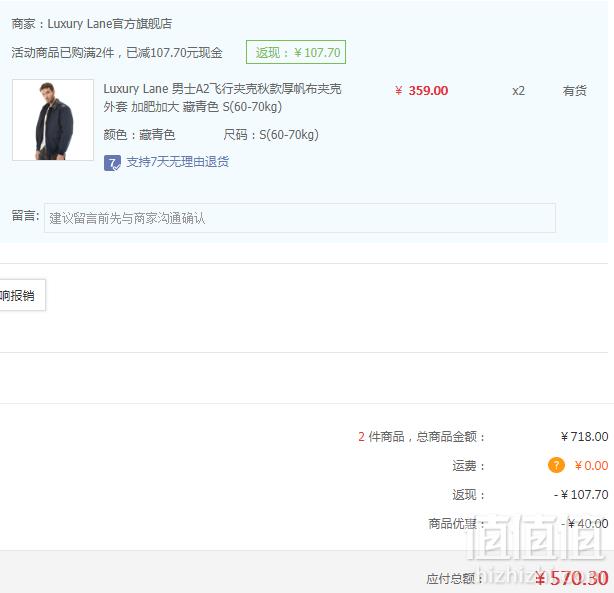The width and height of the screenshot is (614, 593).
Task: Click the 支持7天无理由退货 link
Action: click(x=177, y=162)
